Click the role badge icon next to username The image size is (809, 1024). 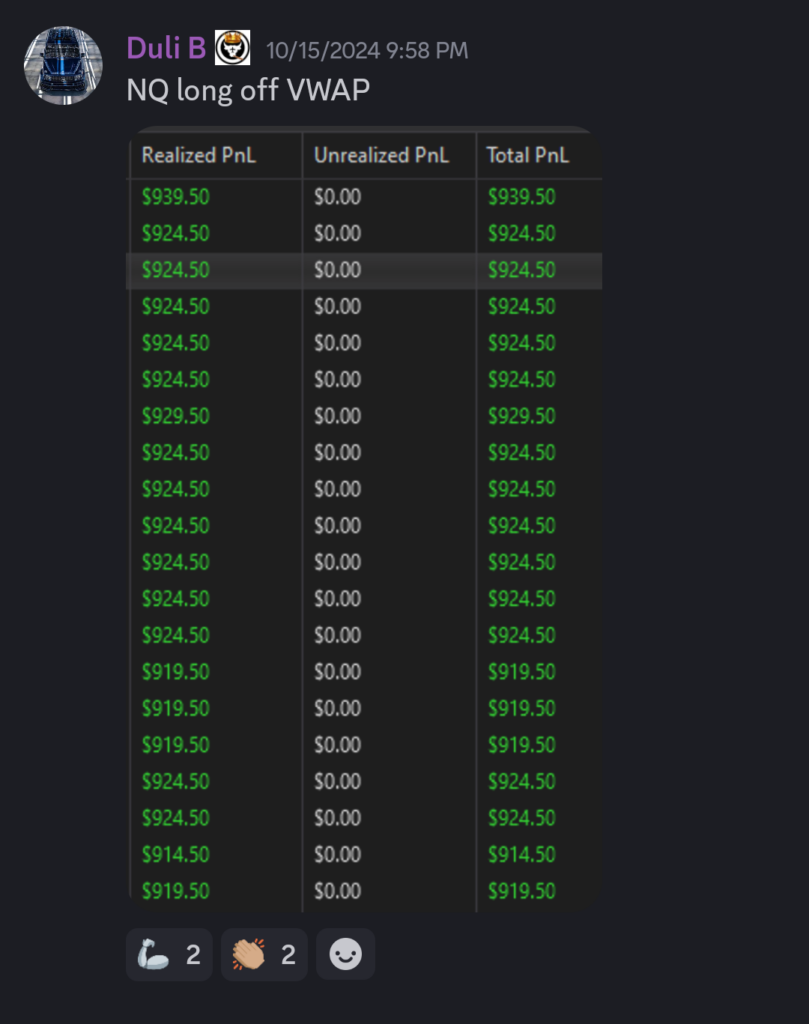(232, 47)
